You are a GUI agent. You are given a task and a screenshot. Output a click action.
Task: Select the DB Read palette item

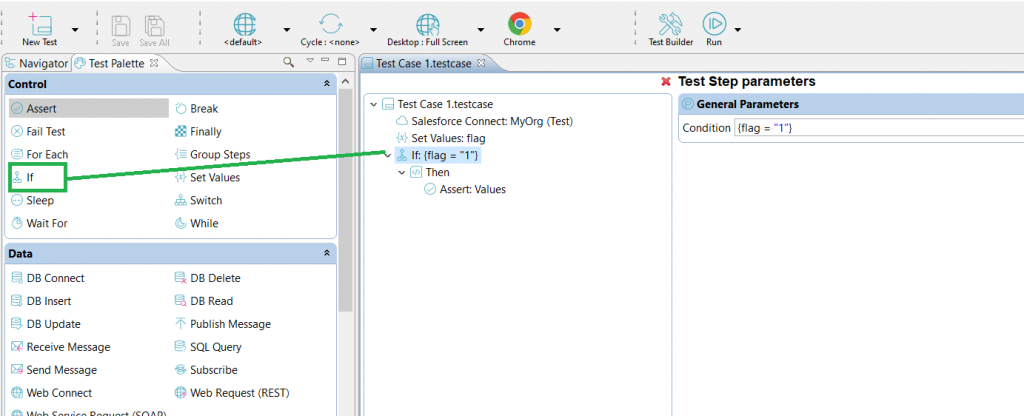[203, 301]
